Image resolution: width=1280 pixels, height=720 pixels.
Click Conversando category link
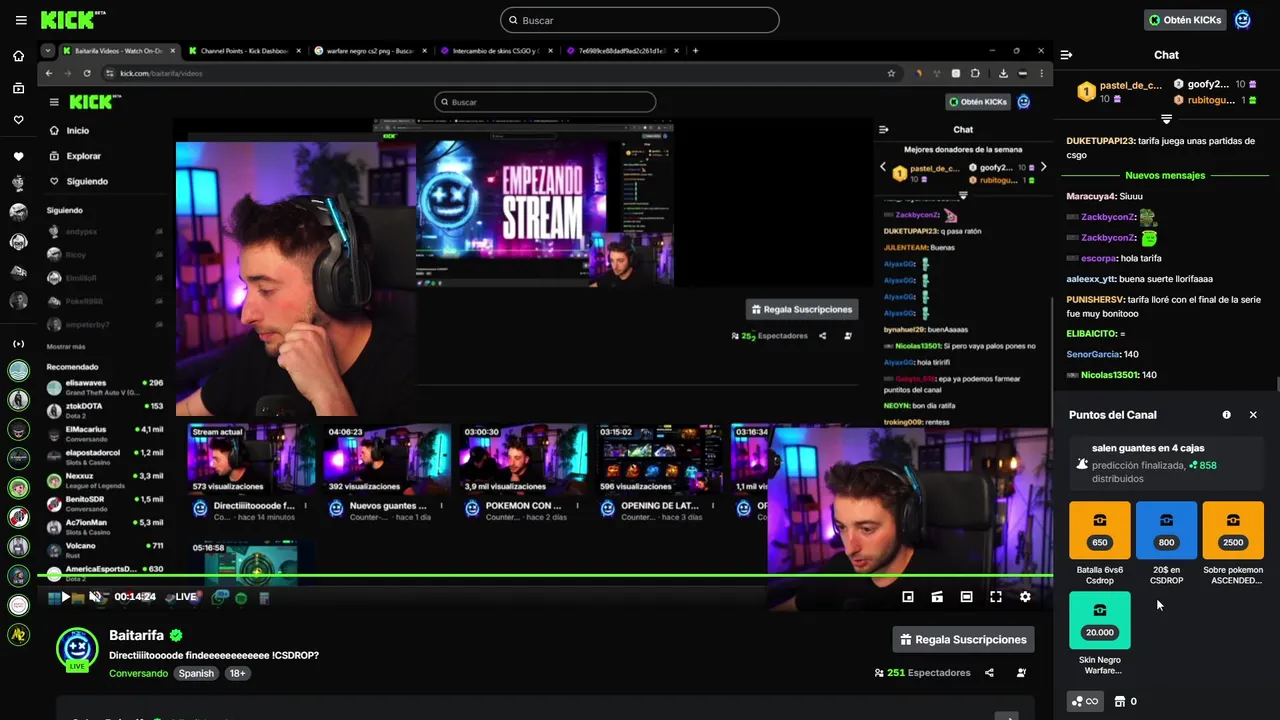click(x=138, y=673)
